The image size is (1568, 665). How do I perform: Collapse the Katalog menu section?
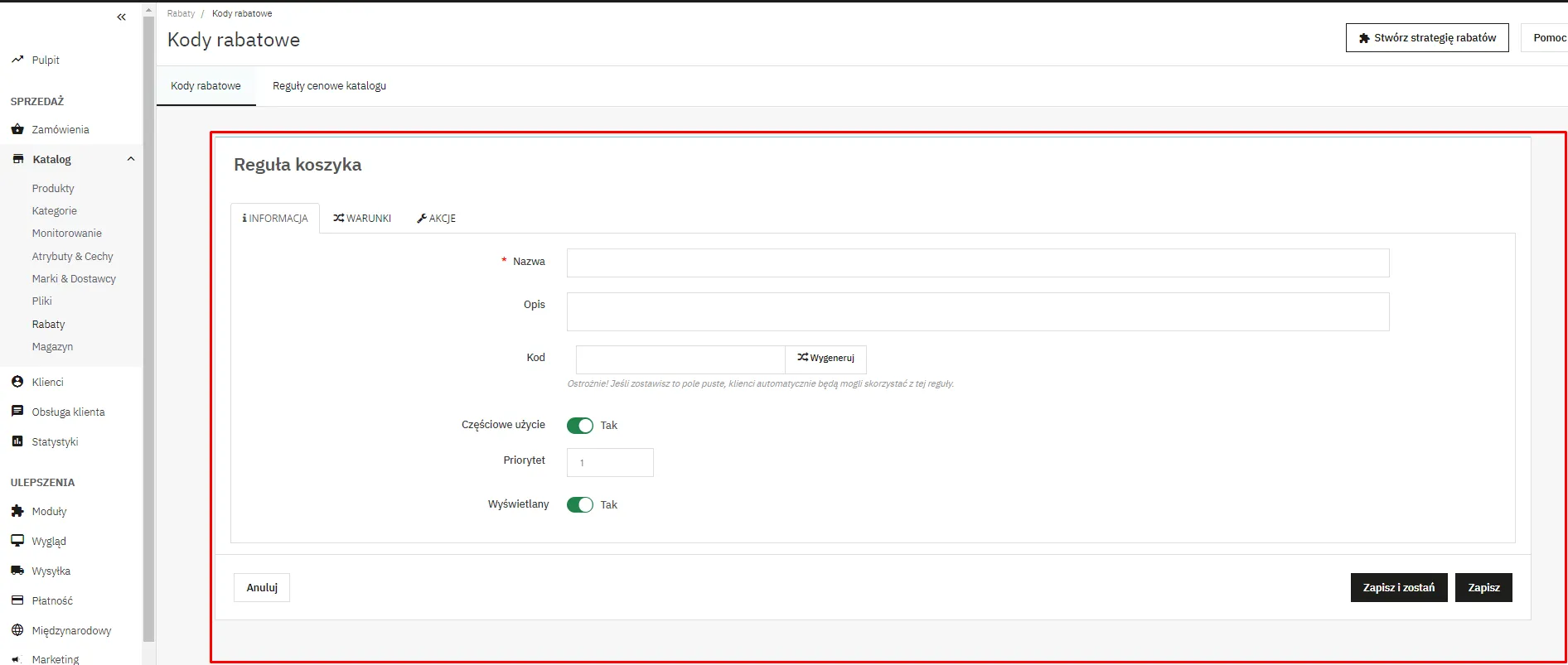[130, 159]
